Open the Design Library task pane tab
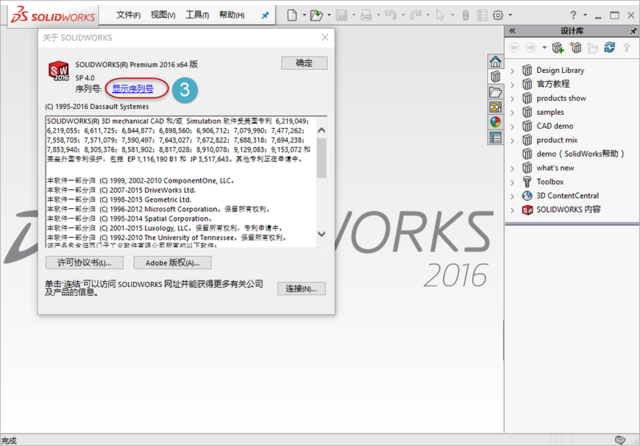 coord(496,76)
